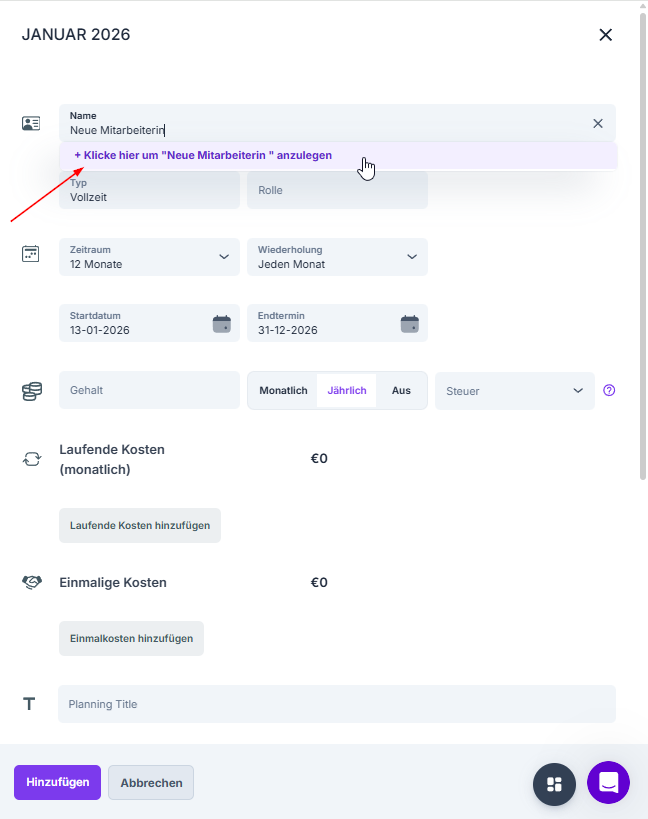Click the Abbrechen button
This screenshot has height=819, width=648.
click(151, 783)
